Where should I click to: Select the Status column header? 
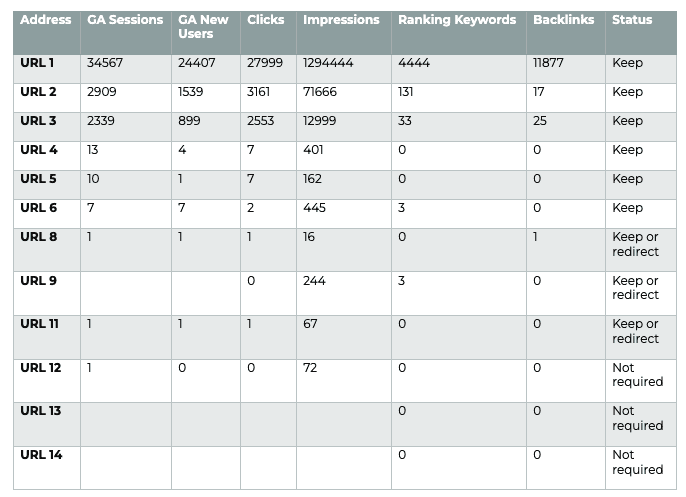632,20
